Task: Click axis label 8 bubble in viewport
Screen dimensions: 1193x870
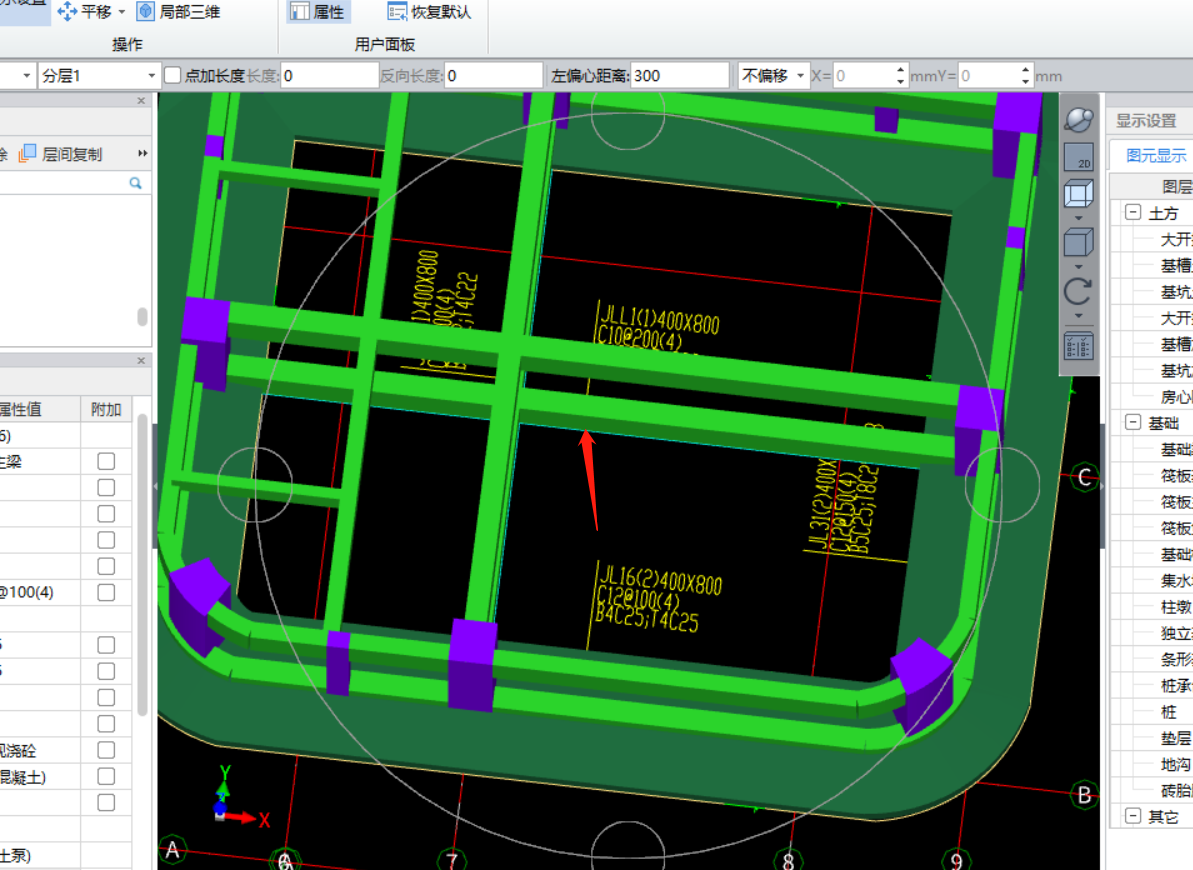Action: [x=788, y=860]
